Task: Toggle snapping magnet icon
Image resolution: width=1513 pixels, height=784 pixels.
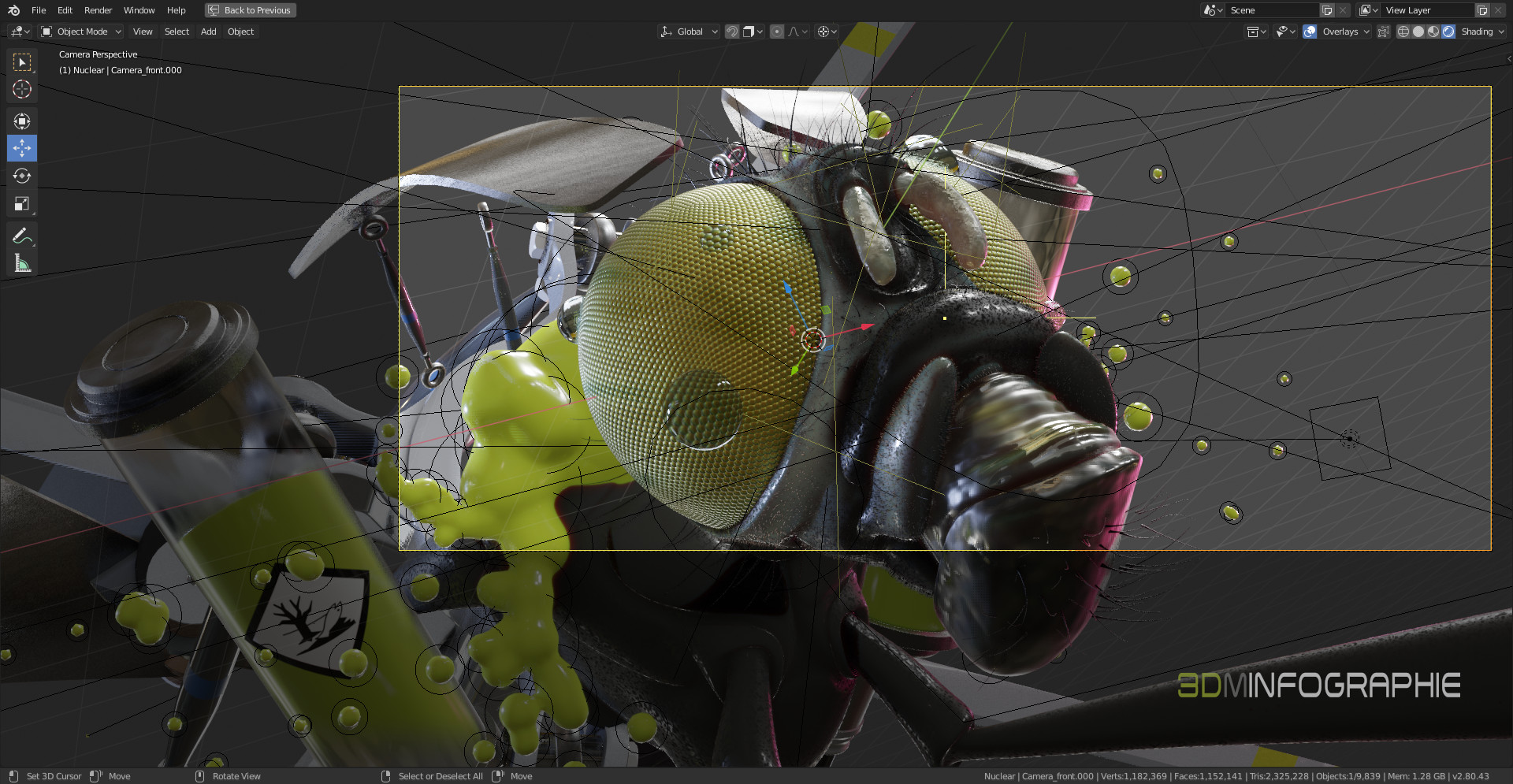Action: pos(732,32)
